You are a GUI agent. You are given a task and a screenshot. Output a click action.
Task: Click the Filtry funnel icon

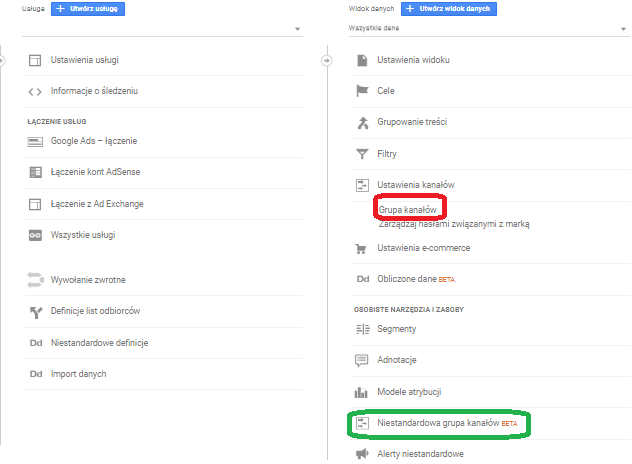362,154
